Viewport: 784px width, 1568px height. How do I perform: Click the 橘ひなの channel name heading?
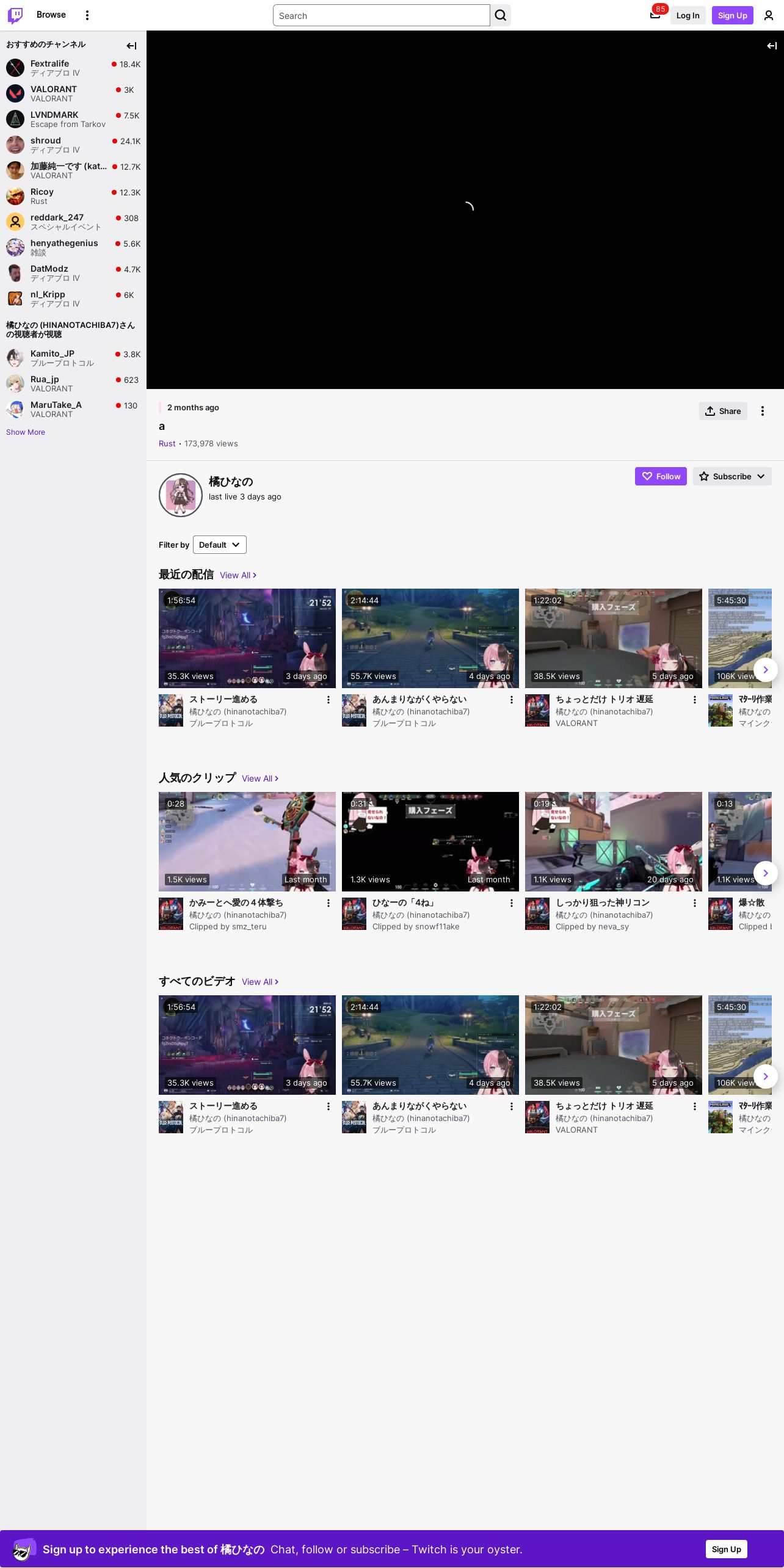tap(231, 482)
